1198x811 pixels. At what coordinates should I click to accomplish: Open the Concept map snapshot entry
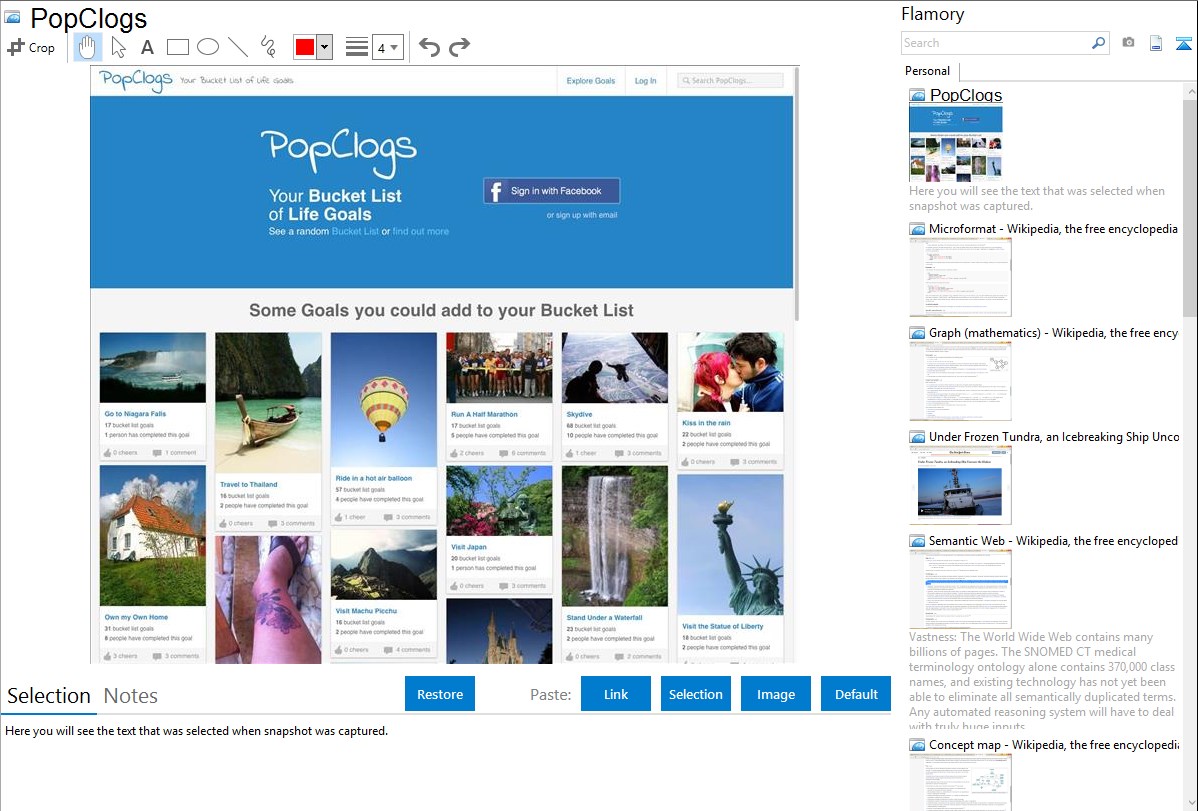pos(1054,744)
